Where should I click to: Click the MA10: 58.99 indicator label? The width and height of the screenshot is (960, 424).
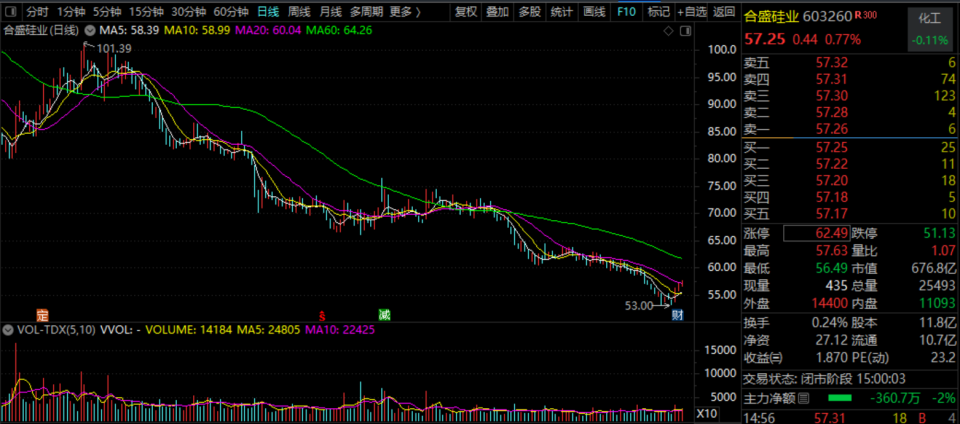(x=197, y=30)
